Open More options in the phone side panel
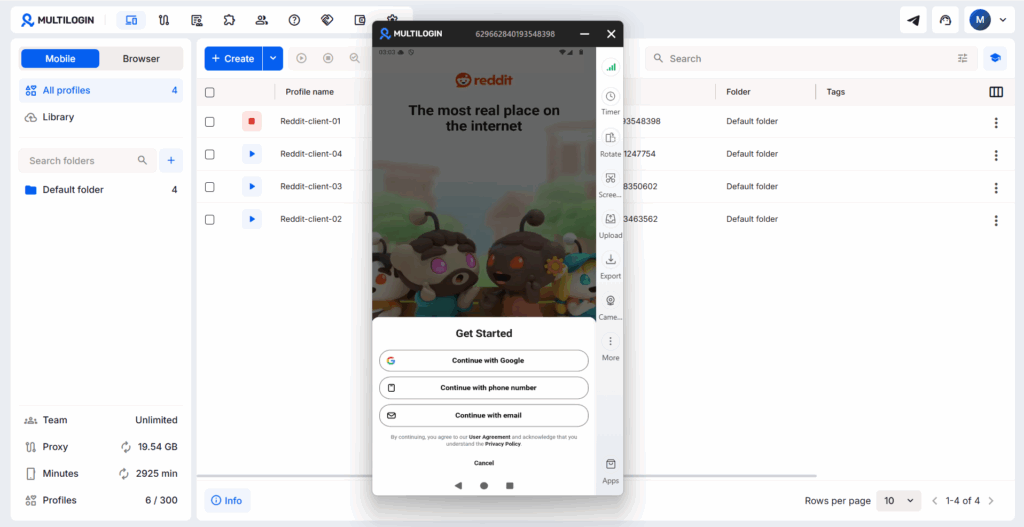1024x527 pixels. pyautogui.click(x=610, y=348)
